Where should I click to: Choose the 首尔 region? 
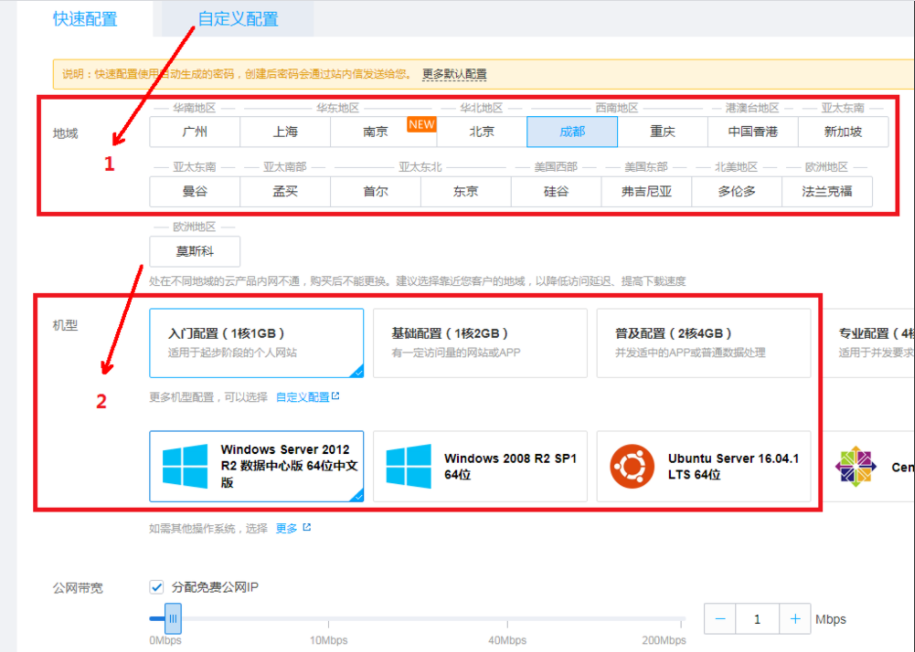(376, 191)
